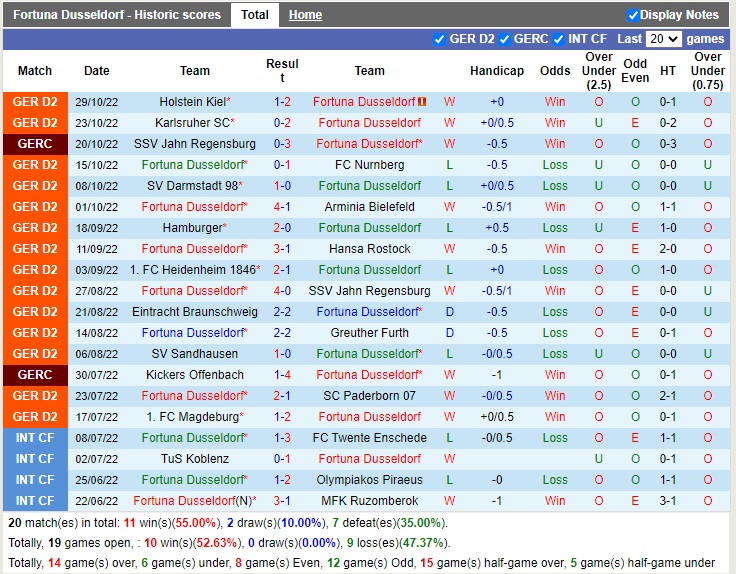Click the 1-2 score for Holstein Kiel match
Screen dimensions: 736x574
(282, 102)
